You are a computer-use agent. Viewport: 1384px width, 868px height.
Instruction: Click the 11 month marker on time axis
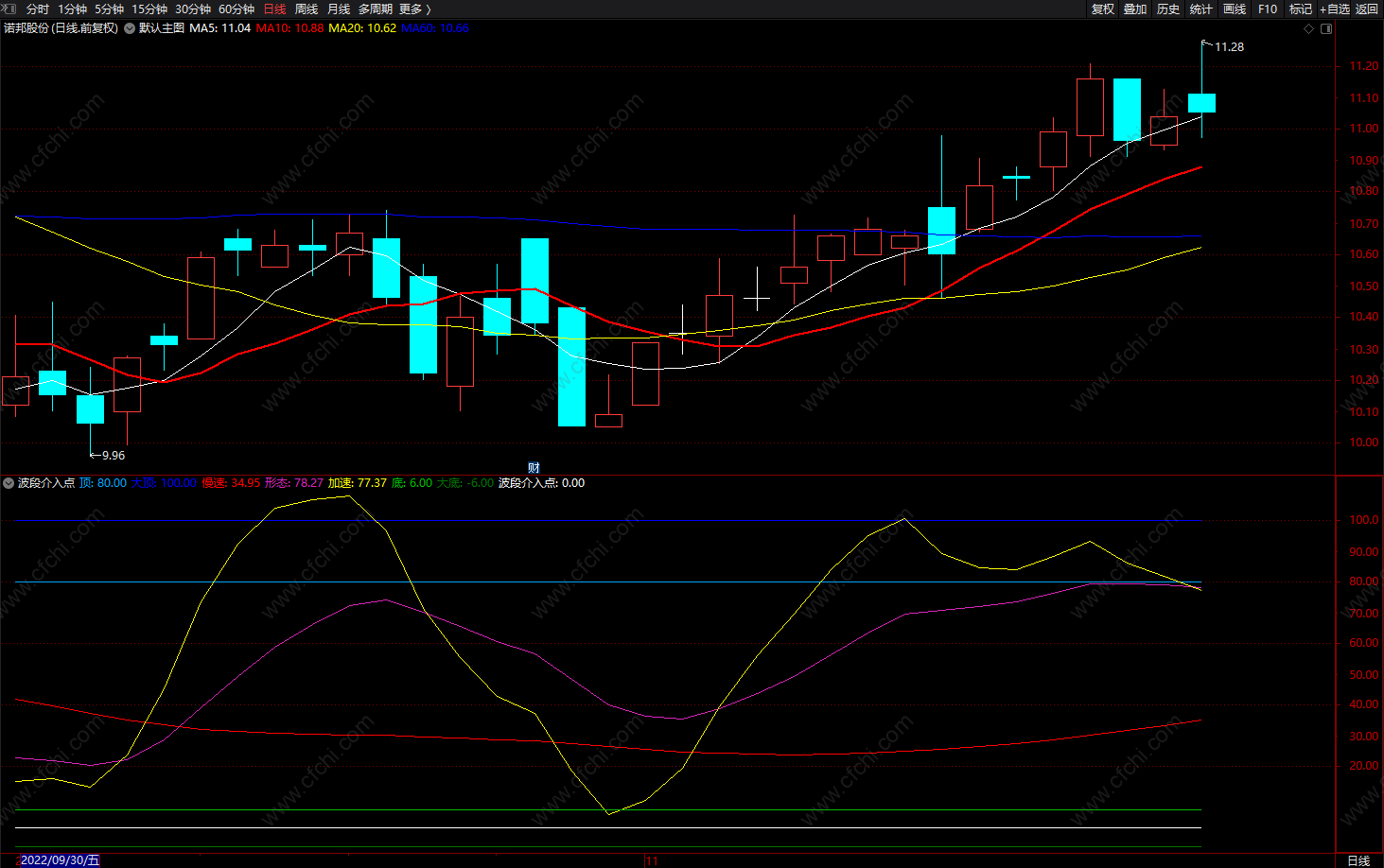coord(652,860)
